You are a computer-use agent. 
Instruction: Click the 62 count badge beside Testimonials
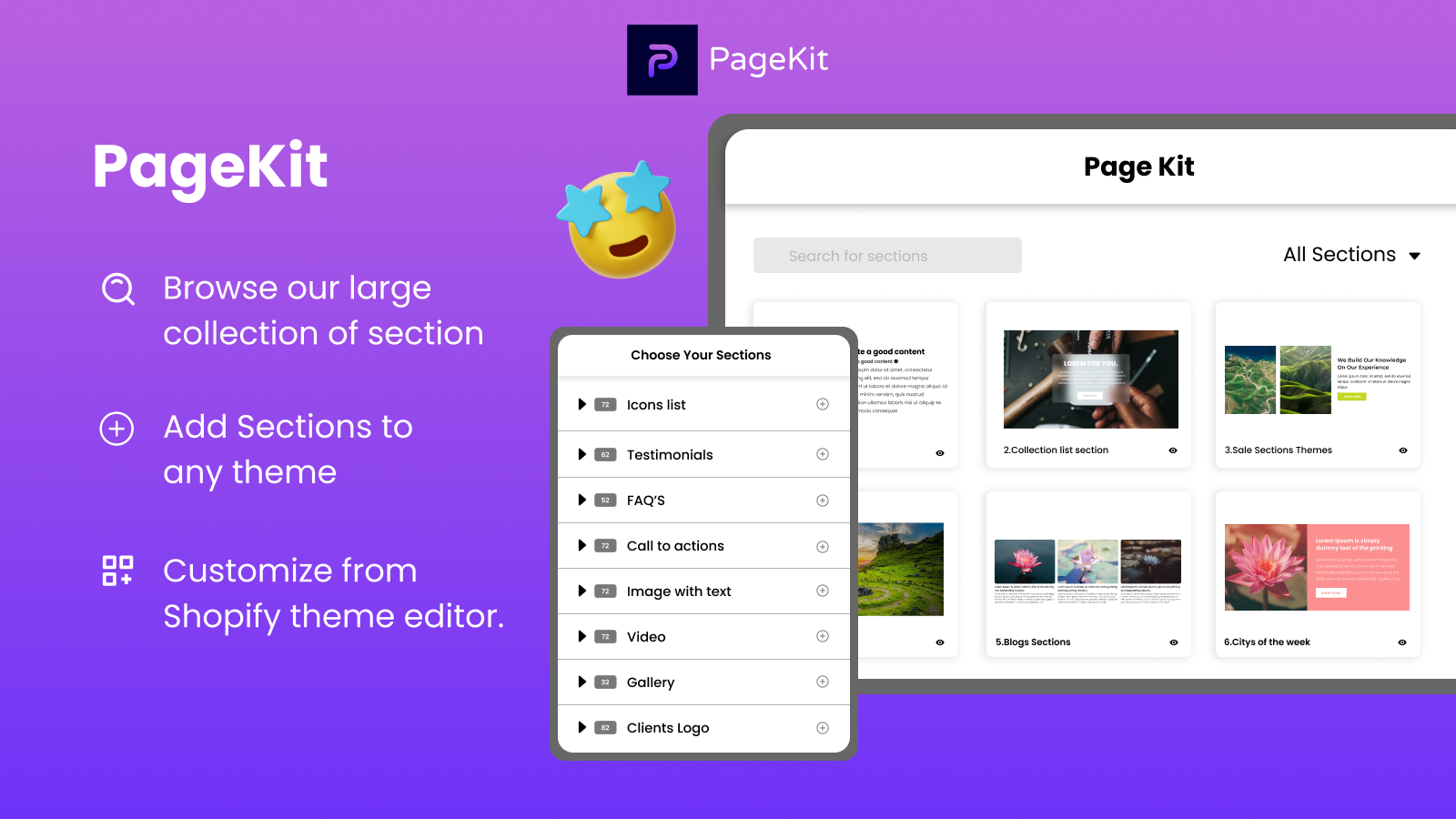(605, 455)
